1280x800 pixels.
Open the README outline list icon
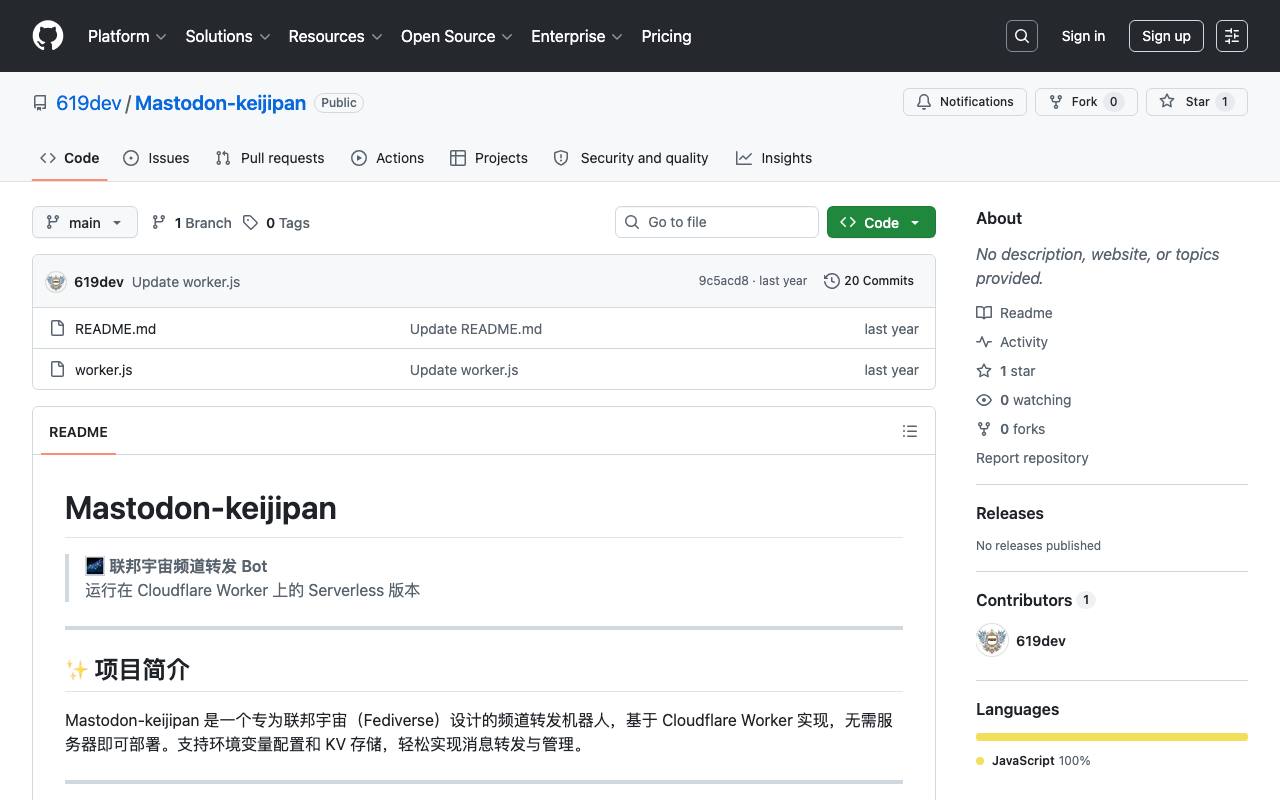coord(910,431)
